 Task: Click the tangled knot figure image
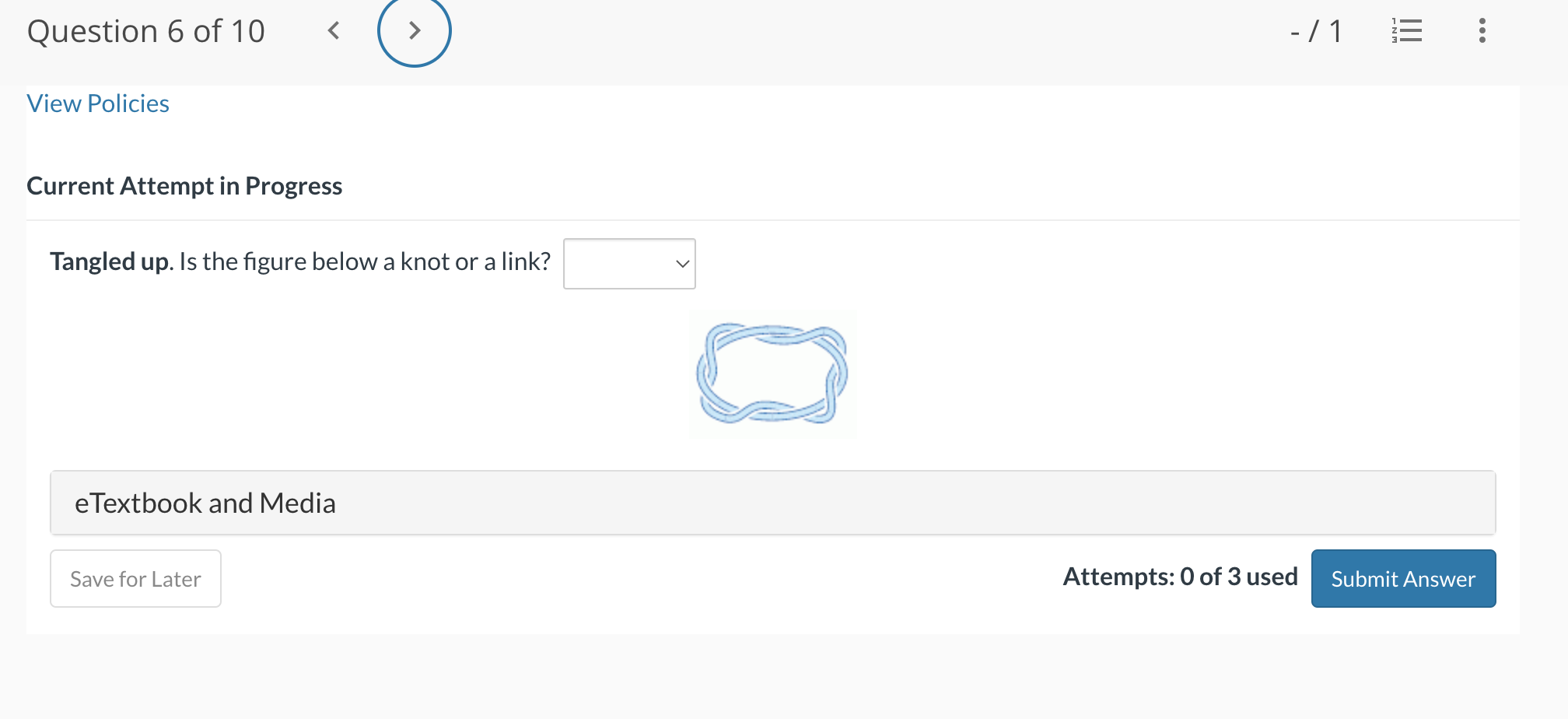[773, 374]
